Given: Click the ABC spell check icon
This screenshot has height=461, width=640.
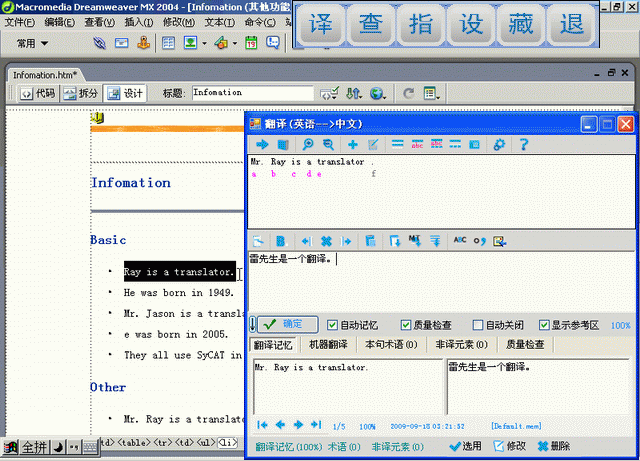Looking at the screenshot, I should (460, 241).
